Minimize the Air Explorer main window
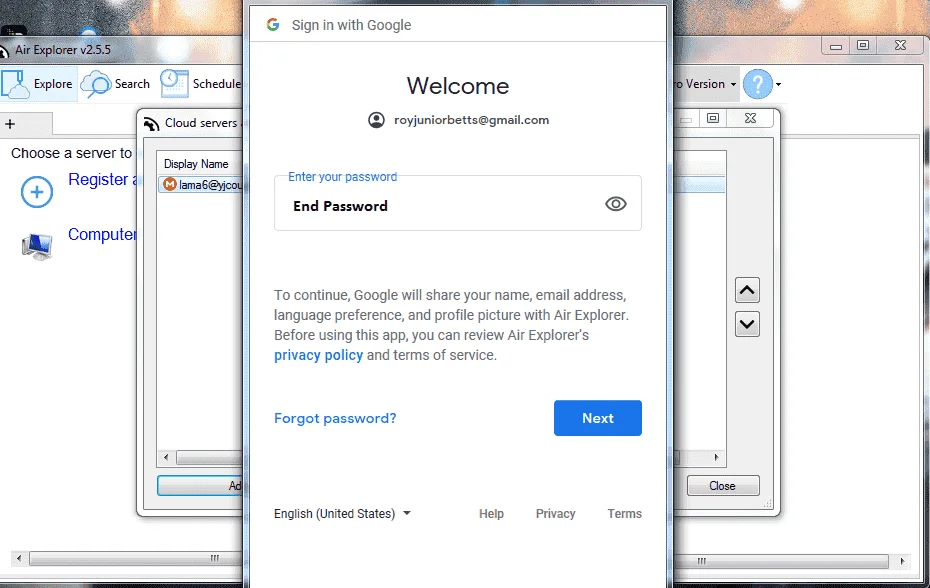This screenshot has width=930, height=588. click(836, 46)
